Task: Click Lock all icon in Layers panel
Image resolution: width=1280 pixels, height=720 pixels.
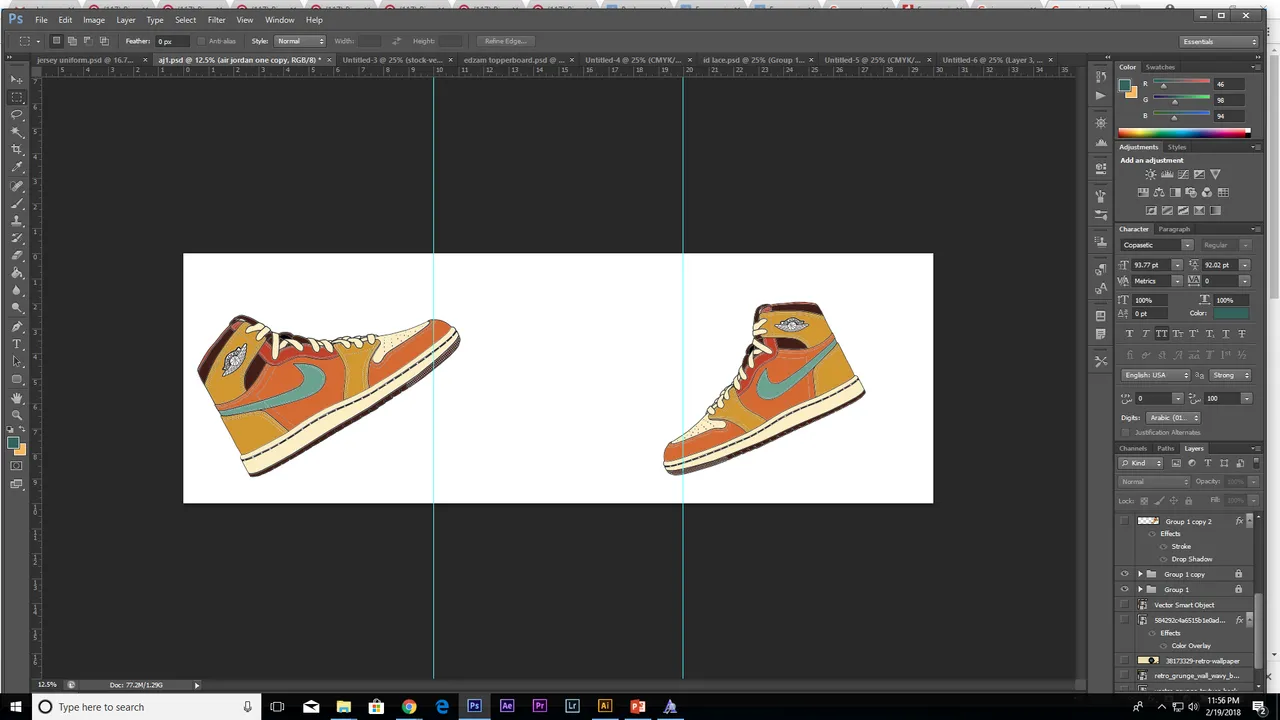Action: point(1188,500)
